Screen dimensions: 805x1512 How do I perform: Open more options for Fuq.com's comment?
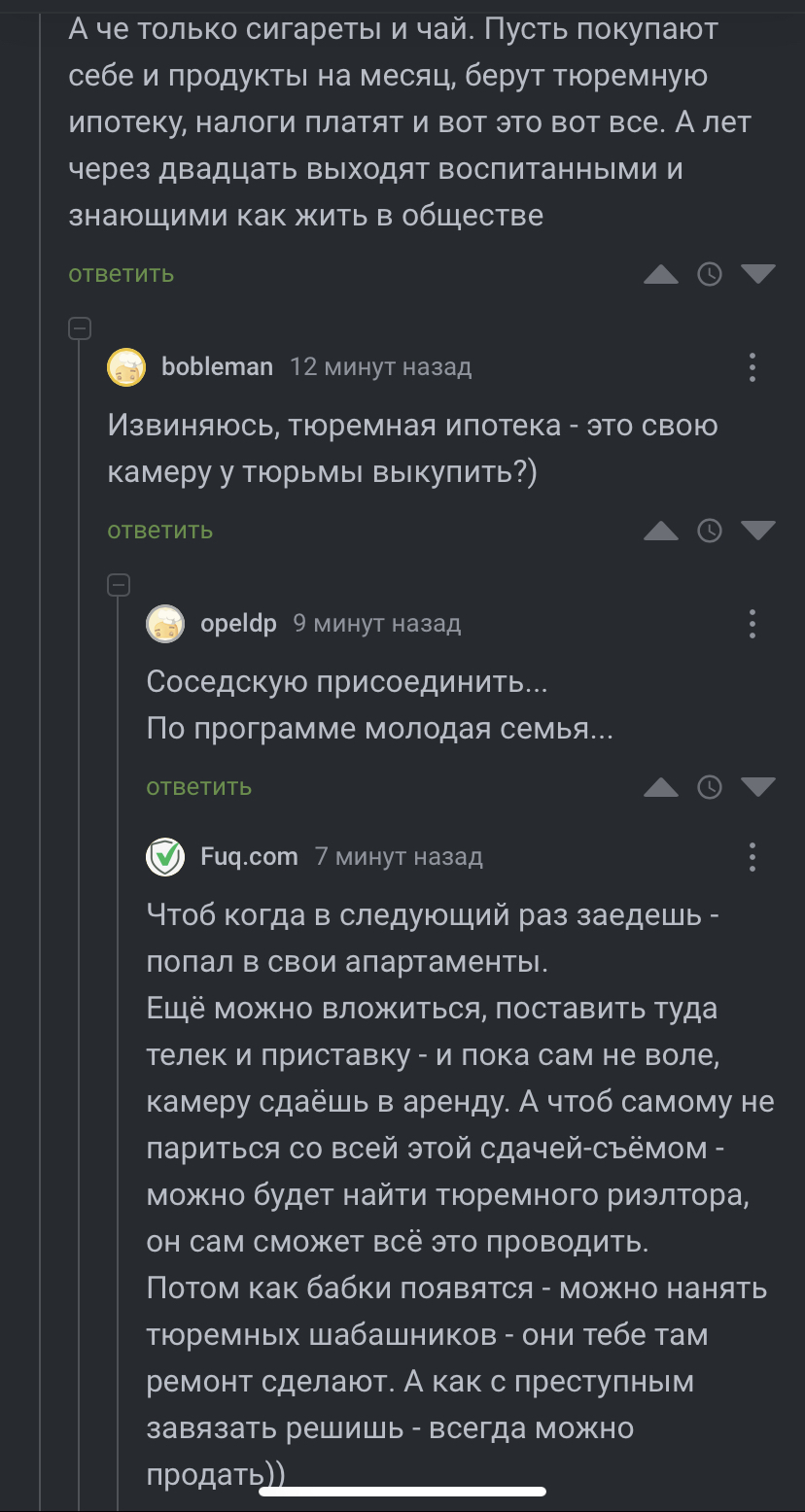click(752, 857)
